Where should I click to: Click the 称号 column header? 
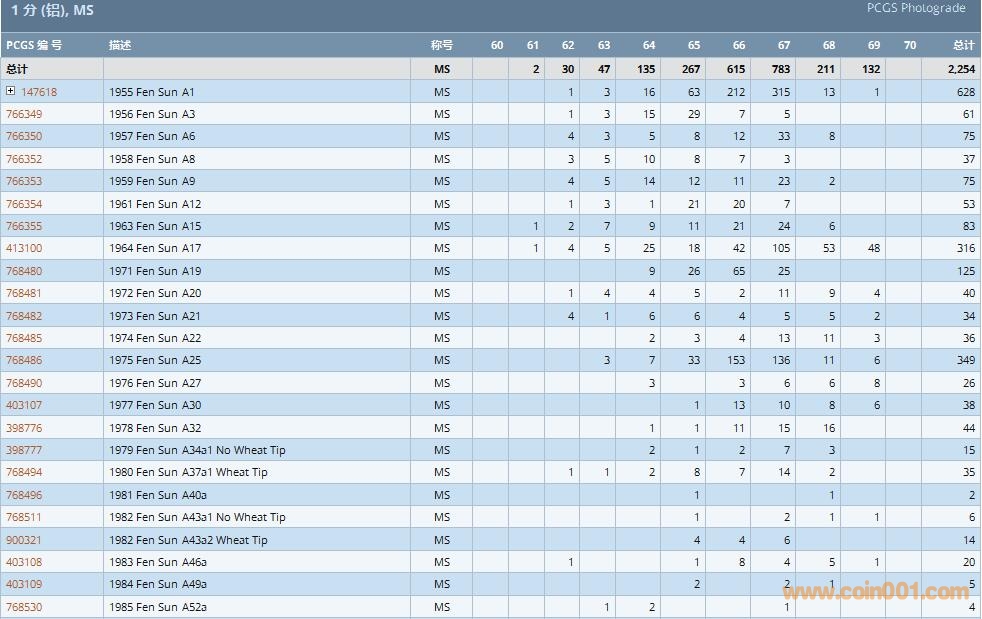tap(442, 45)
